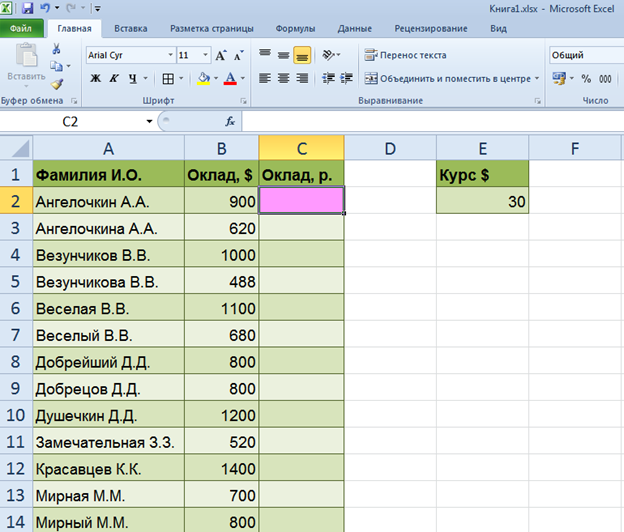
Task: Click the Файл button
Action: tap(21, 29)
